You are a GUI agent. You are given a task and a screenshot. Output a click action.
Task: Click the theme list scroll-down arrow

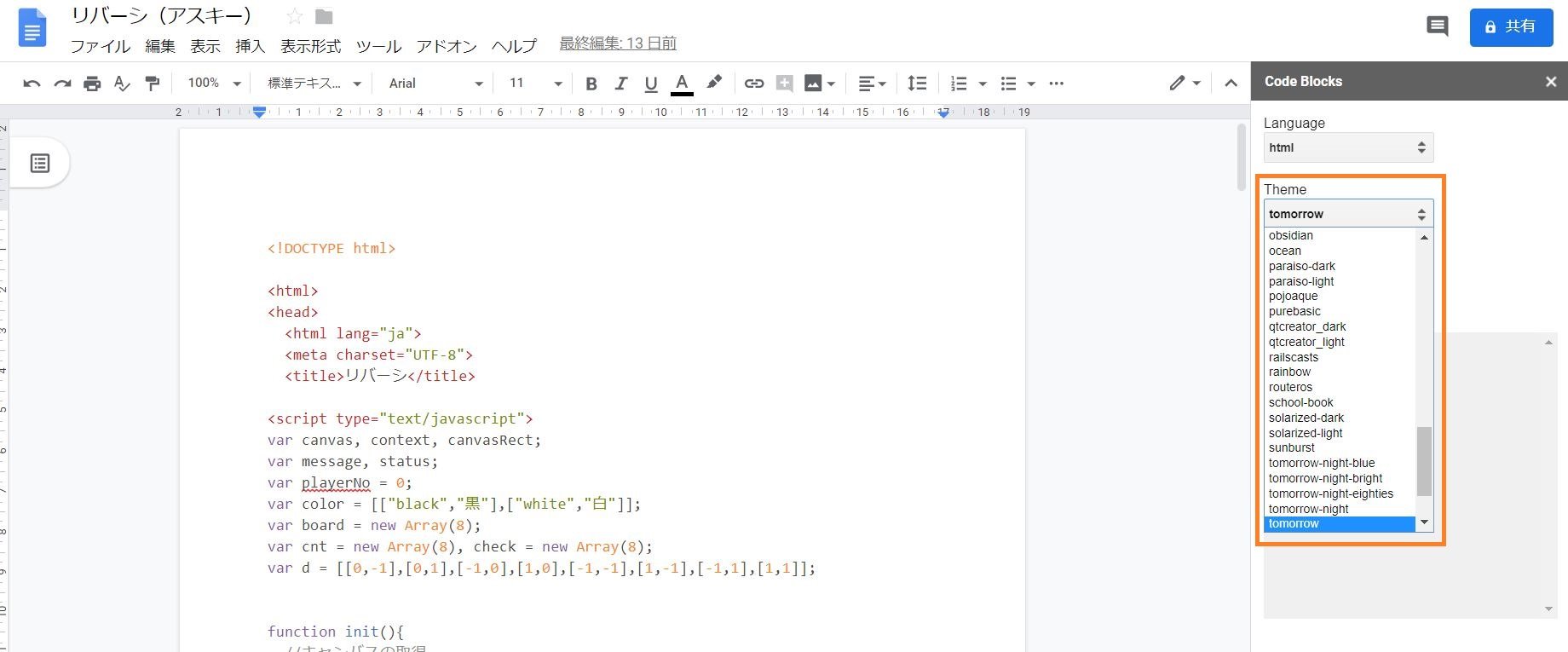point(1424,522)
